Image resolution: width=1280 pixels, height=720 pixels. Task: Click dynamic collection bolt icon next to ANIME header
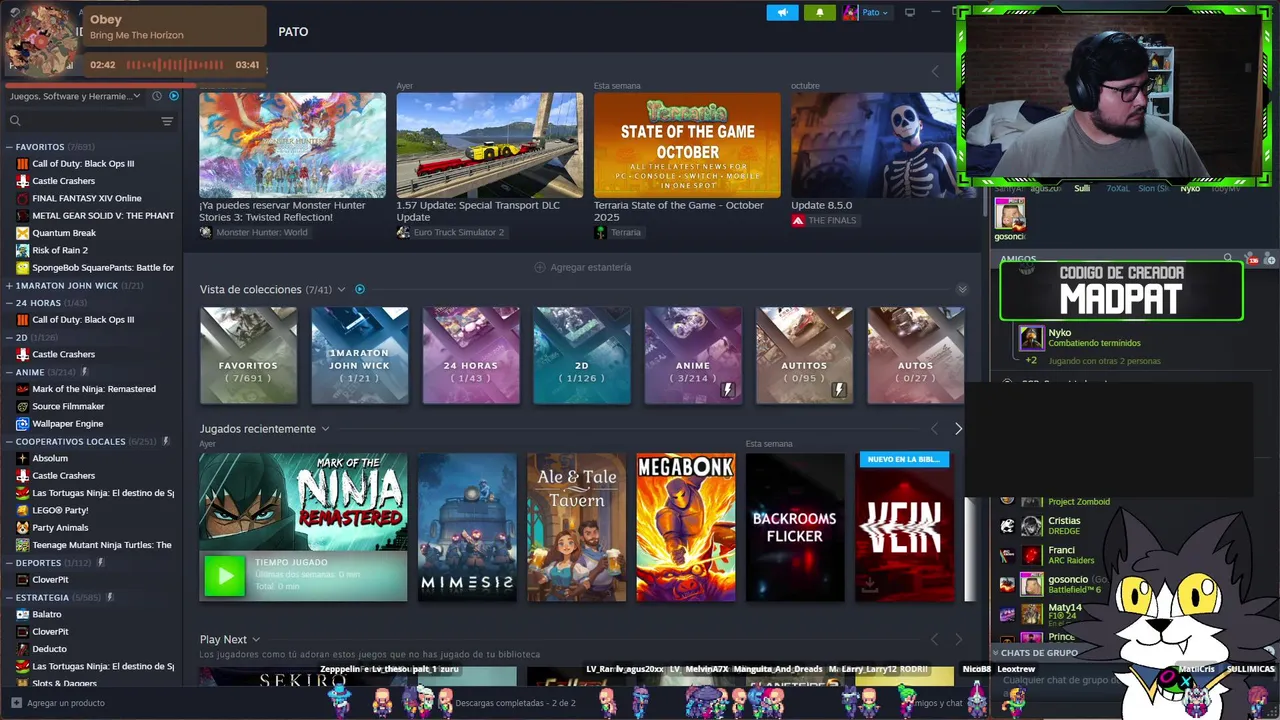84,372
